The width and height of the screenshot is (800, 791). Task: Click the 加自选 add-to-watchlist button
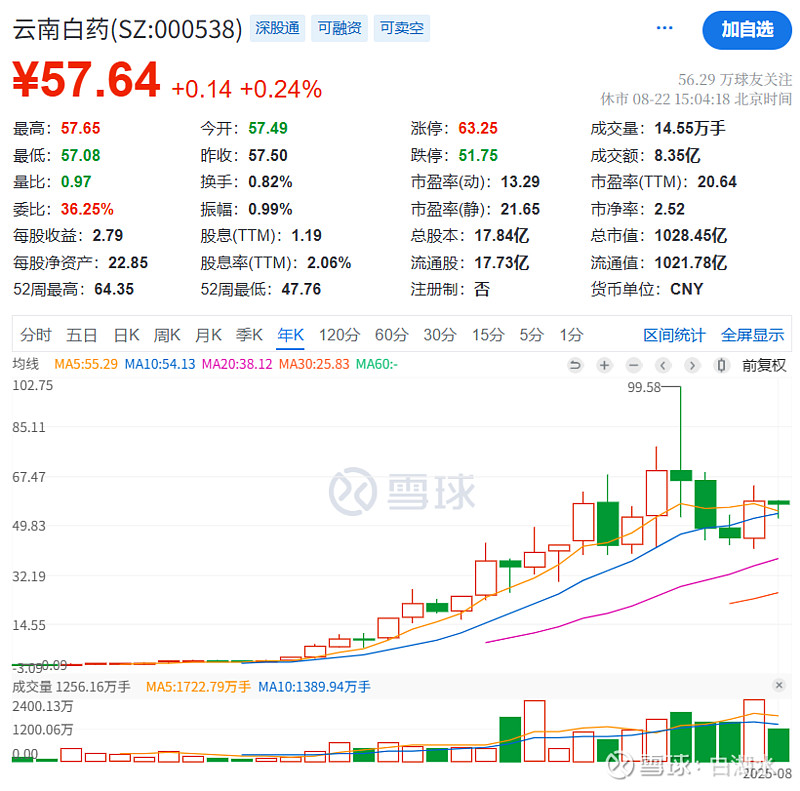pyautogui.click(x=747, y=30)
